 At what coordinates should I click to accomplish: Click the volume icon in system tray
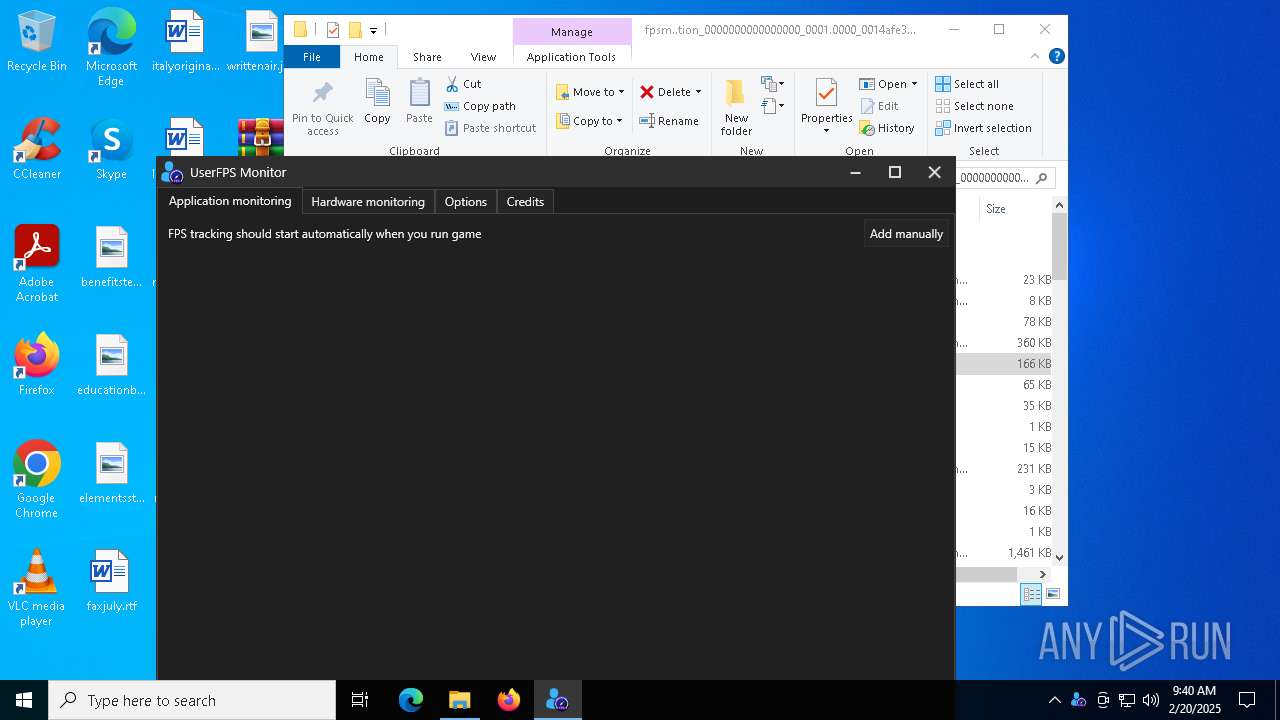pos(1151,700)
